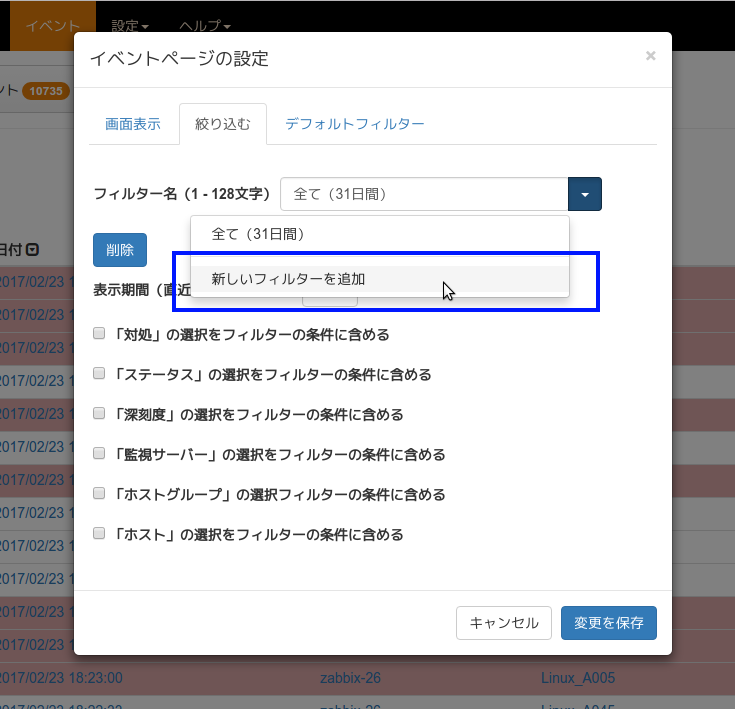This screenshot has height=709, width=735.
Task: Select 新しいフィルターを追加 menu option
Action: pyautogui.click(x=288, y=279)
